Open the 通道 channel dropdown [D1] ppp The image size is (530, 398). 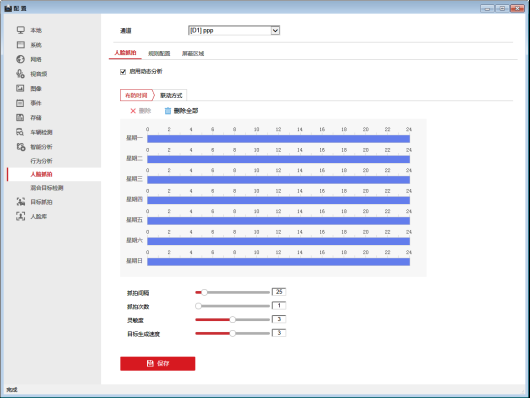pos(234,30)
